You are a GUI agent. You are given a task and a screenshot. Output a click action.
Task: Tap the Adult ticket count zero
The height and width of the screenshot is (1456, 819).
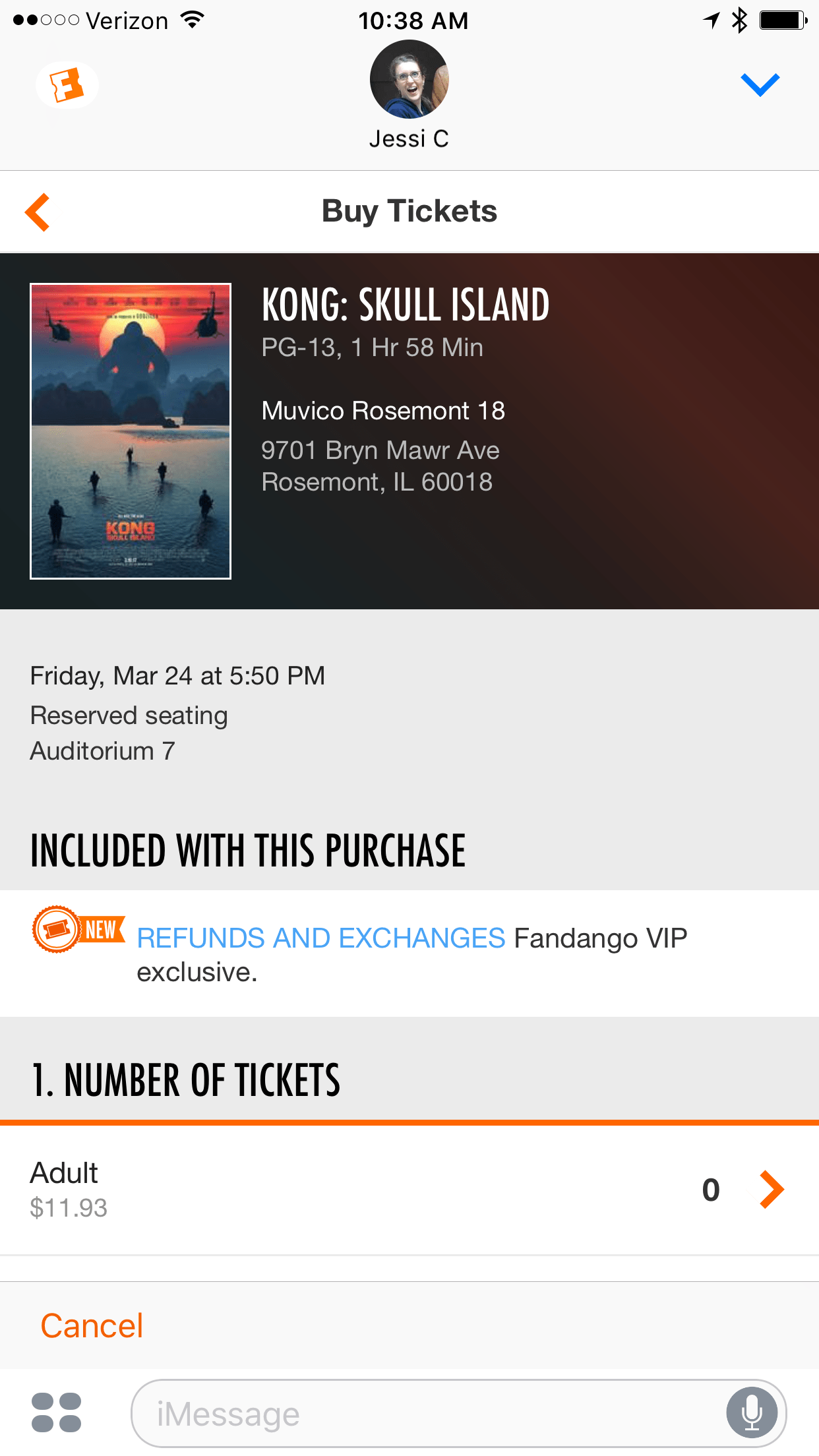click(711, 1190)
